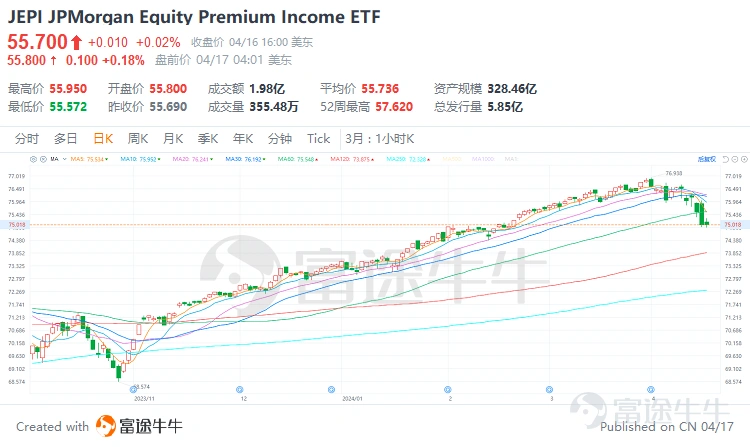Click the 昨收价 value 55.690
This screenshot has height=447, width=750.
[x=168, y=107]
